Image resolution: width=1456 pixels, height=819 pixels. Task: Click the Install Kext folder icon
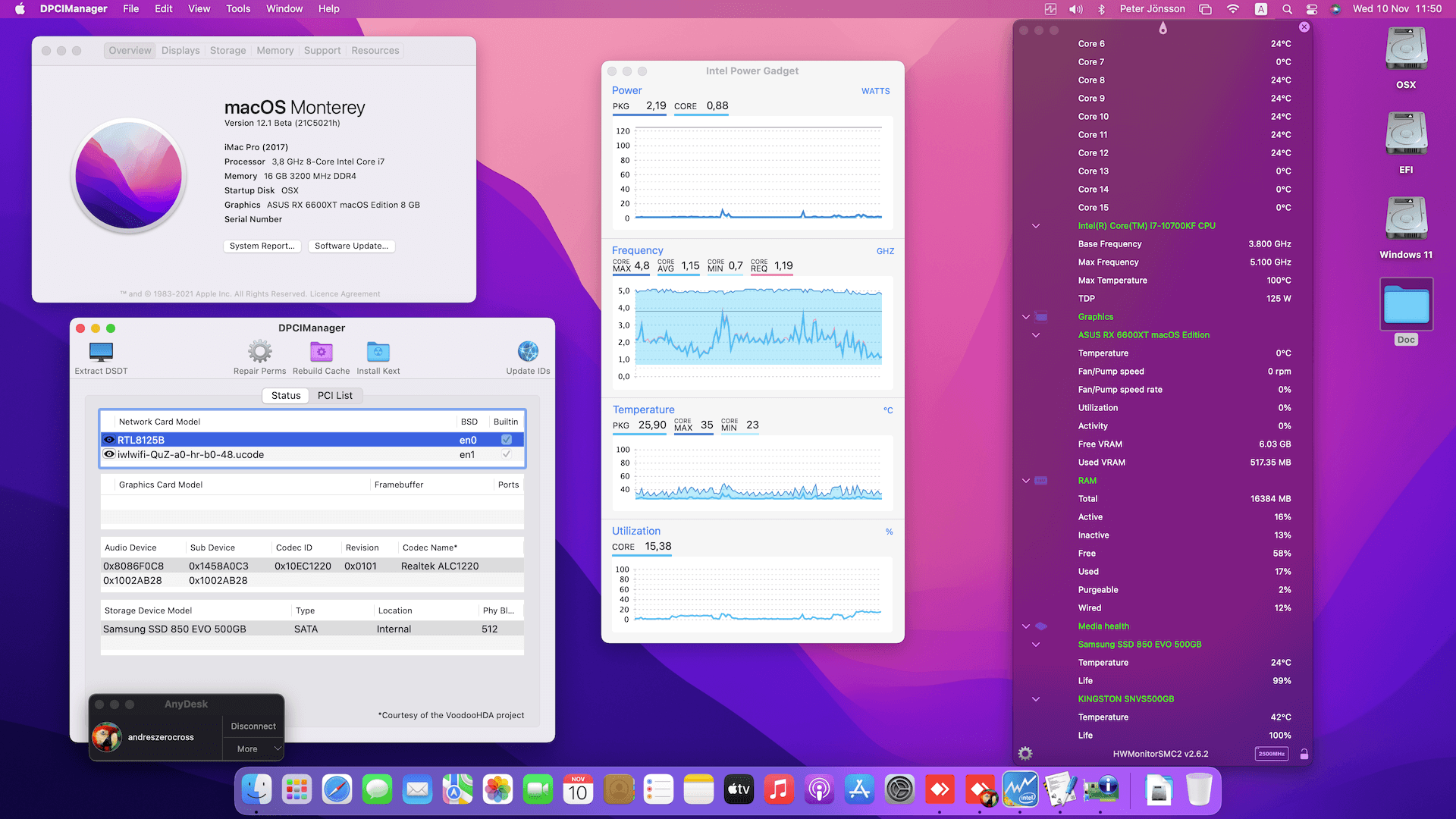[x=378, y=352]
